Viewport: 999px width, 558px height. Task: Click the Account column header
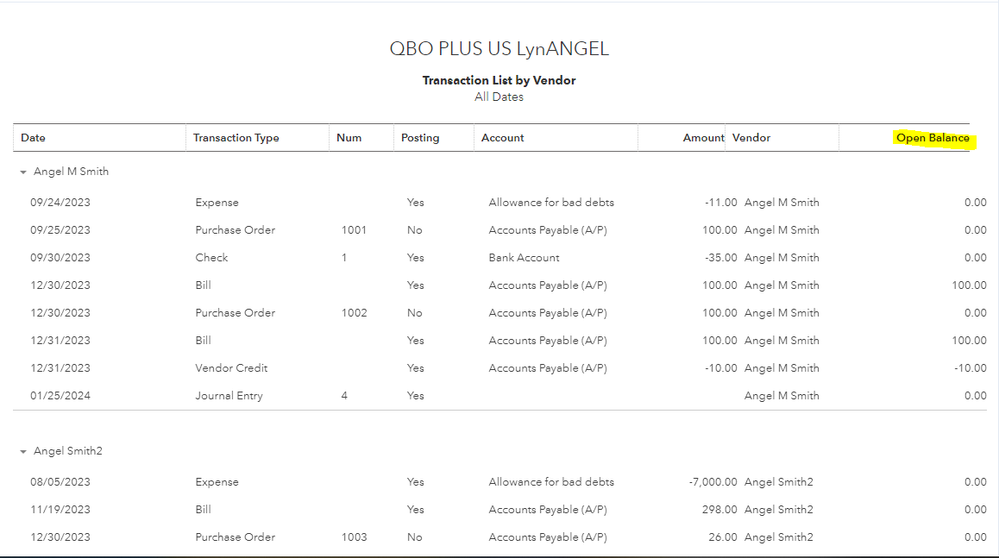(x=503, y=138)
